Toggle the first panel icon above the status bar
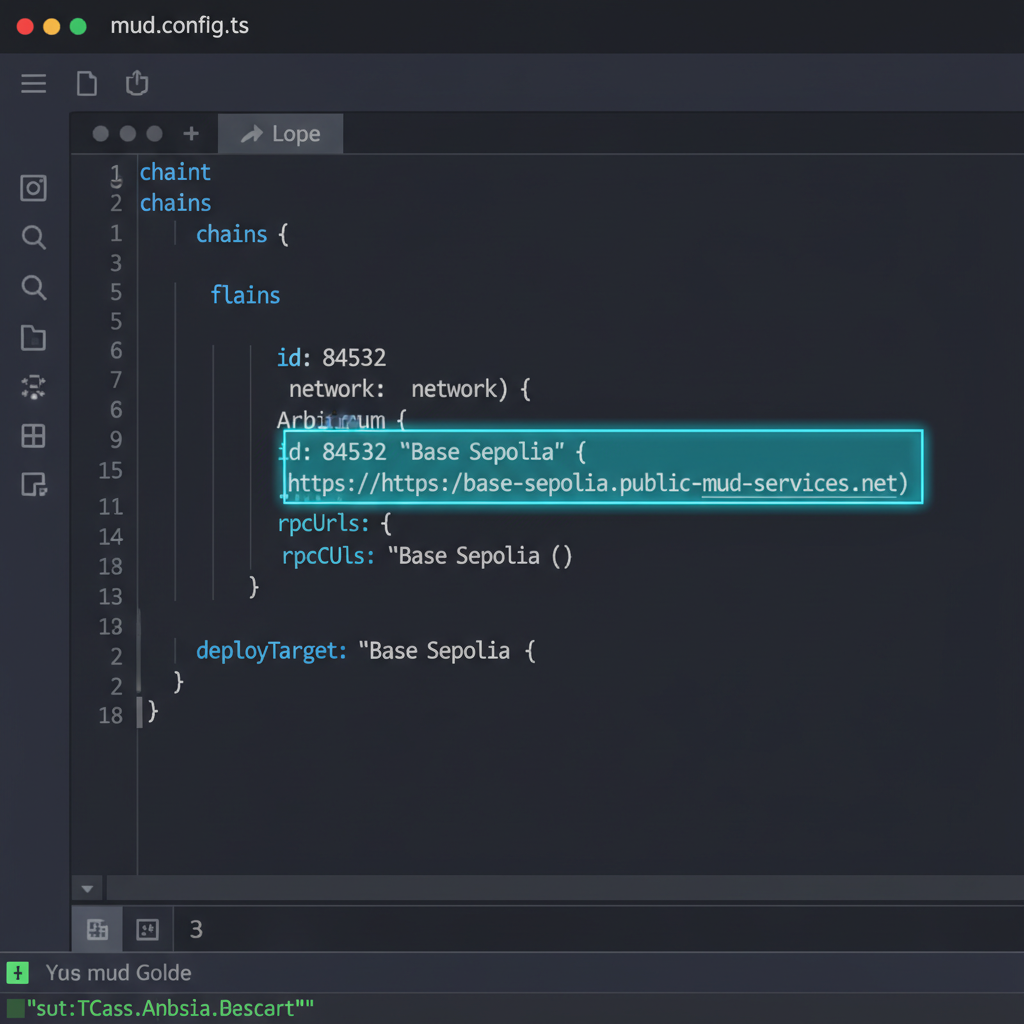Image resolution: width=1024 pixels, height=1024 pixels. pos(96,929)
